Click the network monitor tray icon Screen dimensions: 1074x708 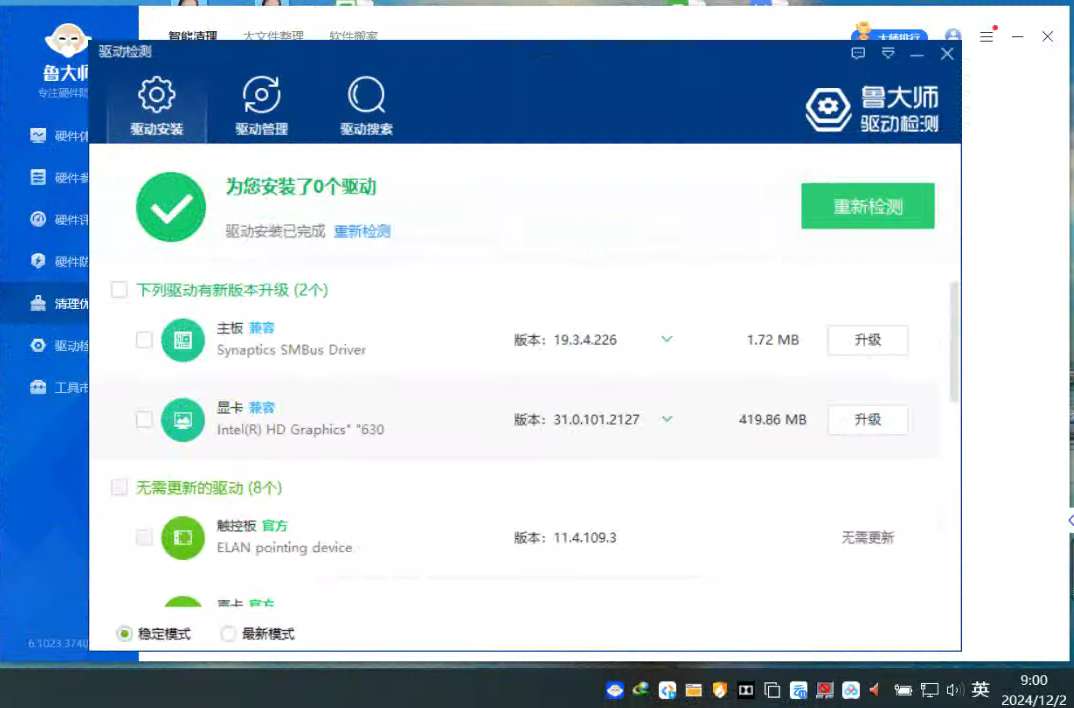point(929,690)
